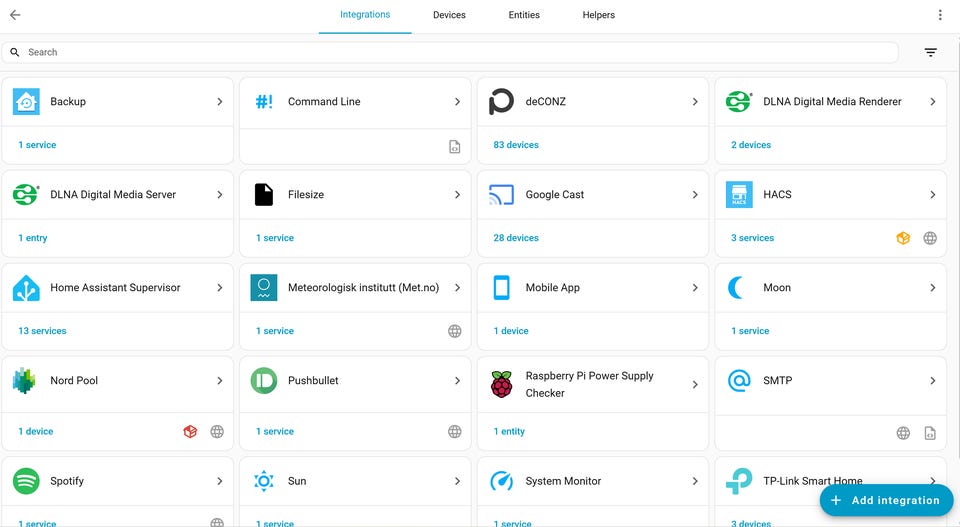The height and width of the screenshot is (527, 960).
Task: Open the 83 devices link for deCONZ
Action: pos(516,145)
